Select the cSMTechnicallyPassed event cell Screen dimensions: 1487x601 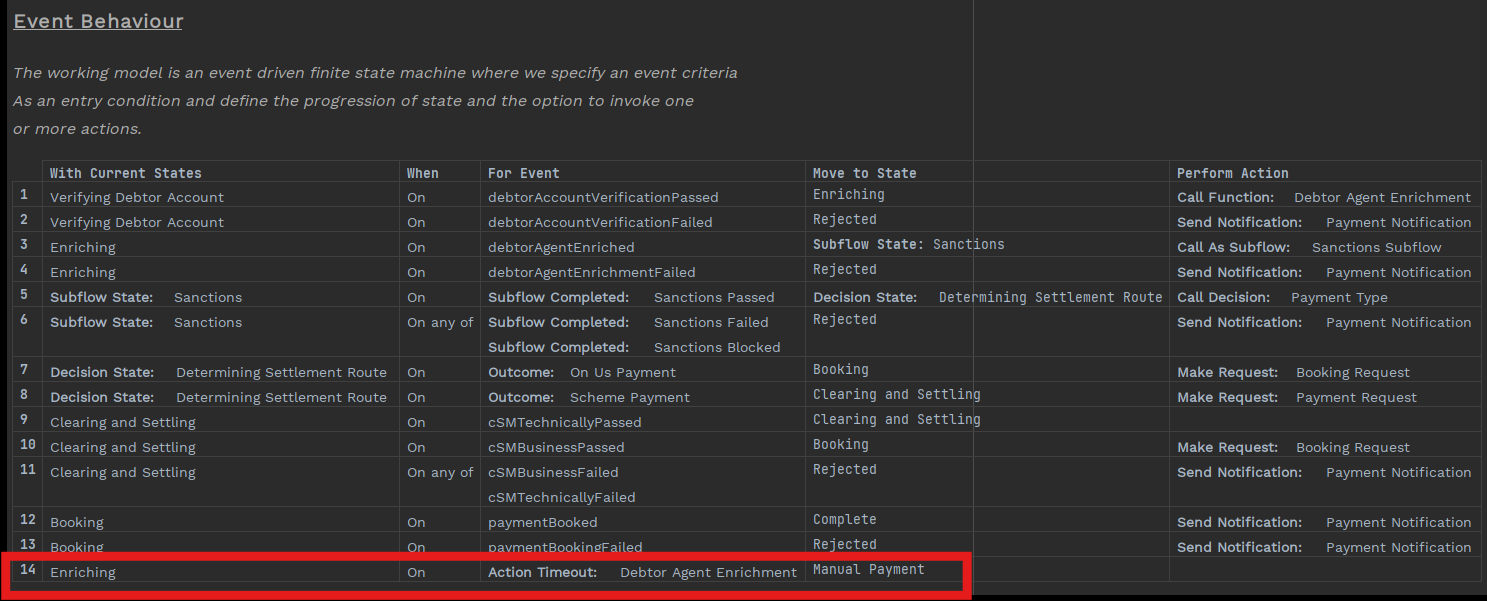tap(564, 423)
